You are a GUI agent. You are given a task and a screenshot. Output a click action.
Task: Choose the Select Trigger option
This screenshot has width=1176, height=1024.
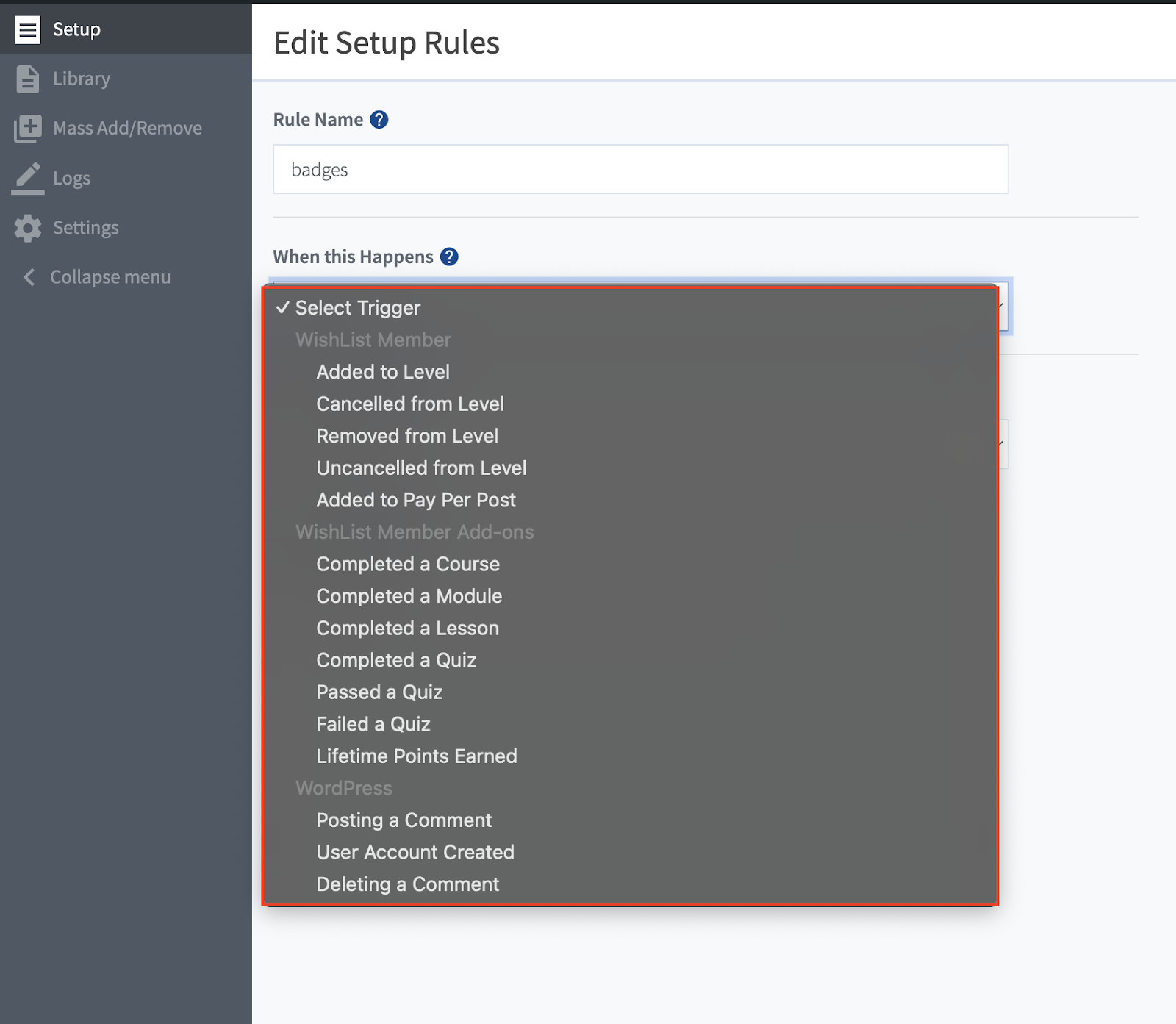click(630, 308)
